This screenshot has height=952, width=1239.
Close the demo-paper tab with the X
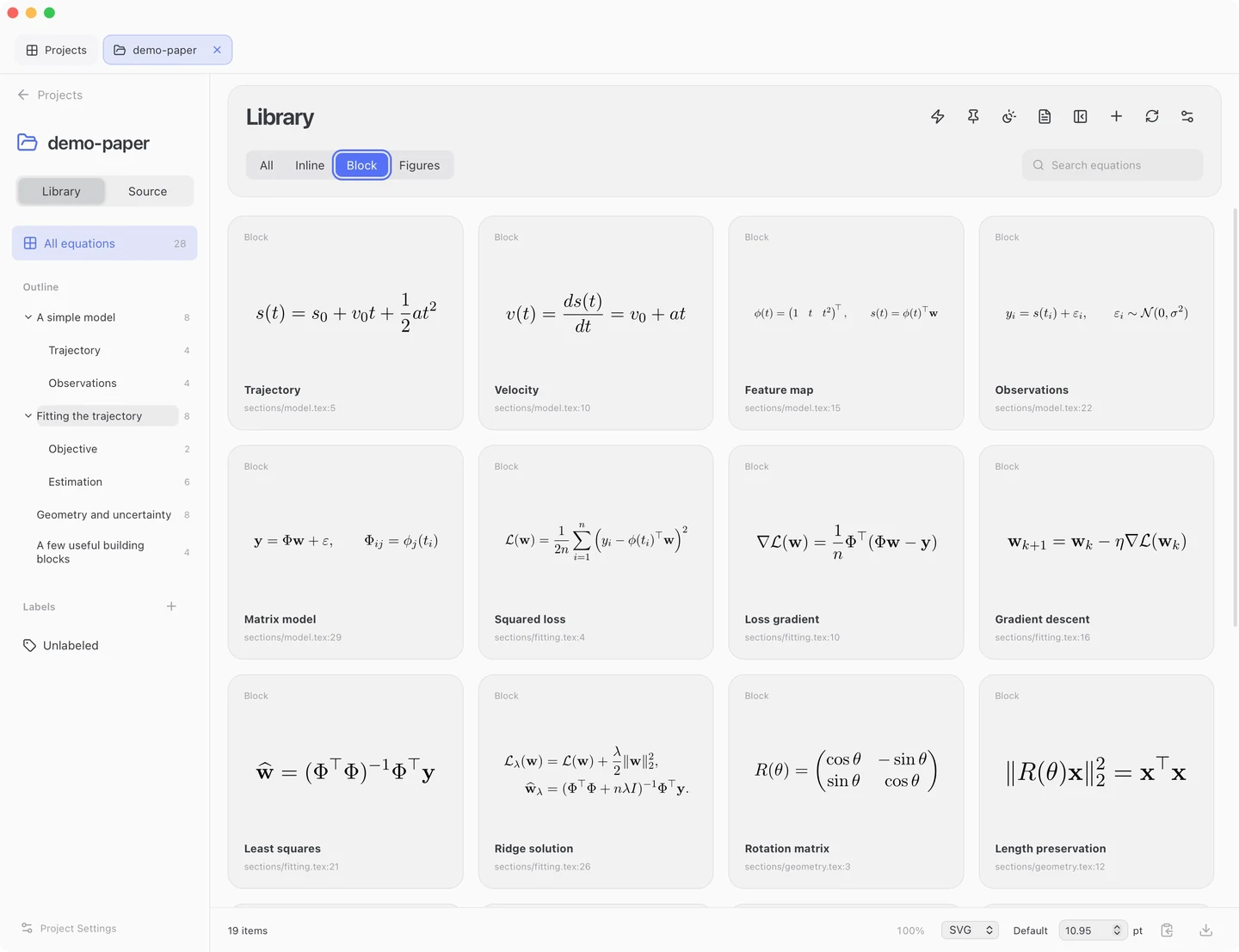(217, 50)
